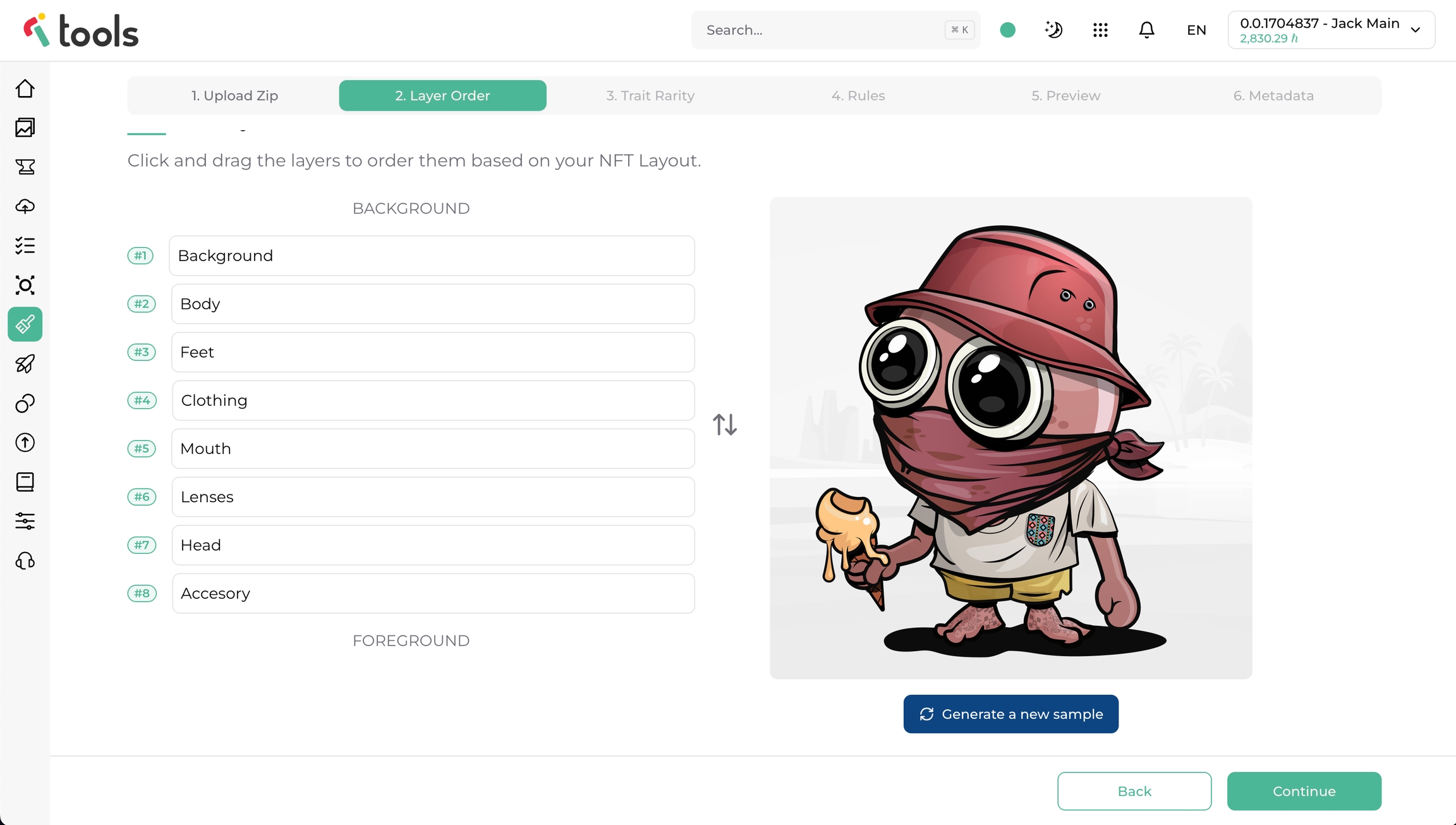This screenshot has height=825, width=1456.
Task: Click the green network status indicator
Action: coord(1008,30)
